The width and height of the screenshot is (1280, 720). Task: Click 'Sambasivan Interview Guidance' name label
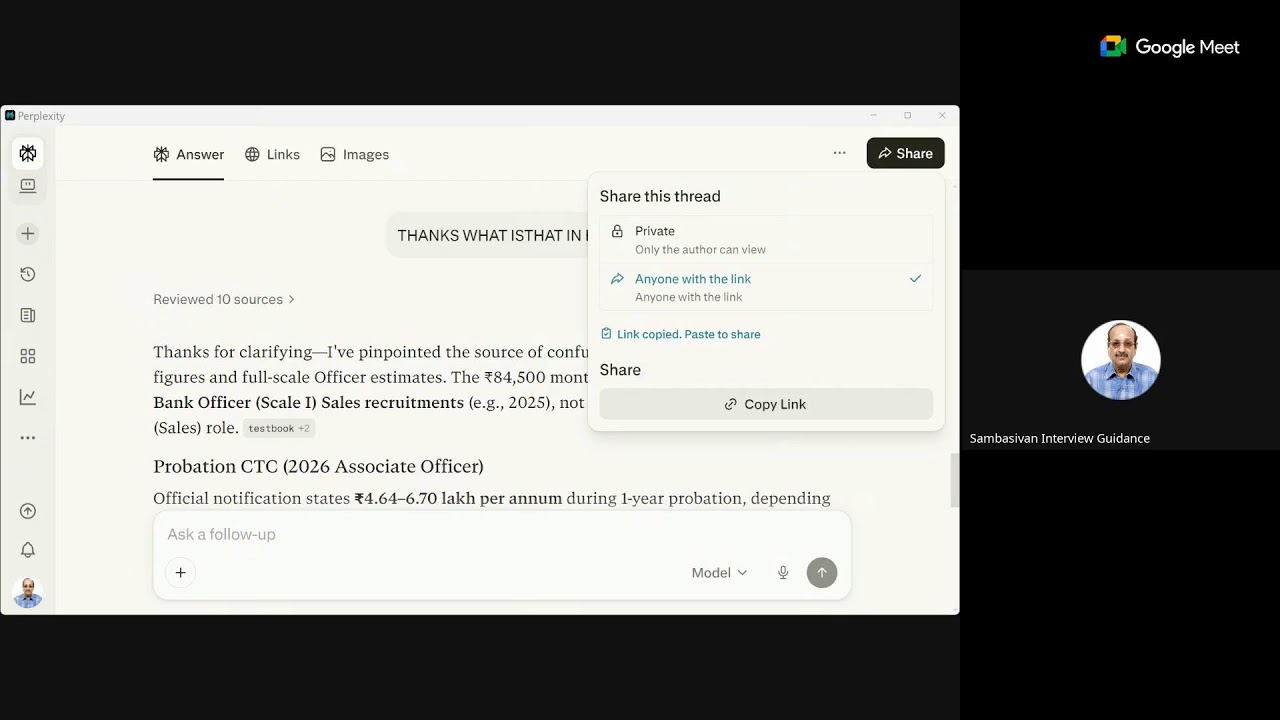click(x=1060, y=438)
